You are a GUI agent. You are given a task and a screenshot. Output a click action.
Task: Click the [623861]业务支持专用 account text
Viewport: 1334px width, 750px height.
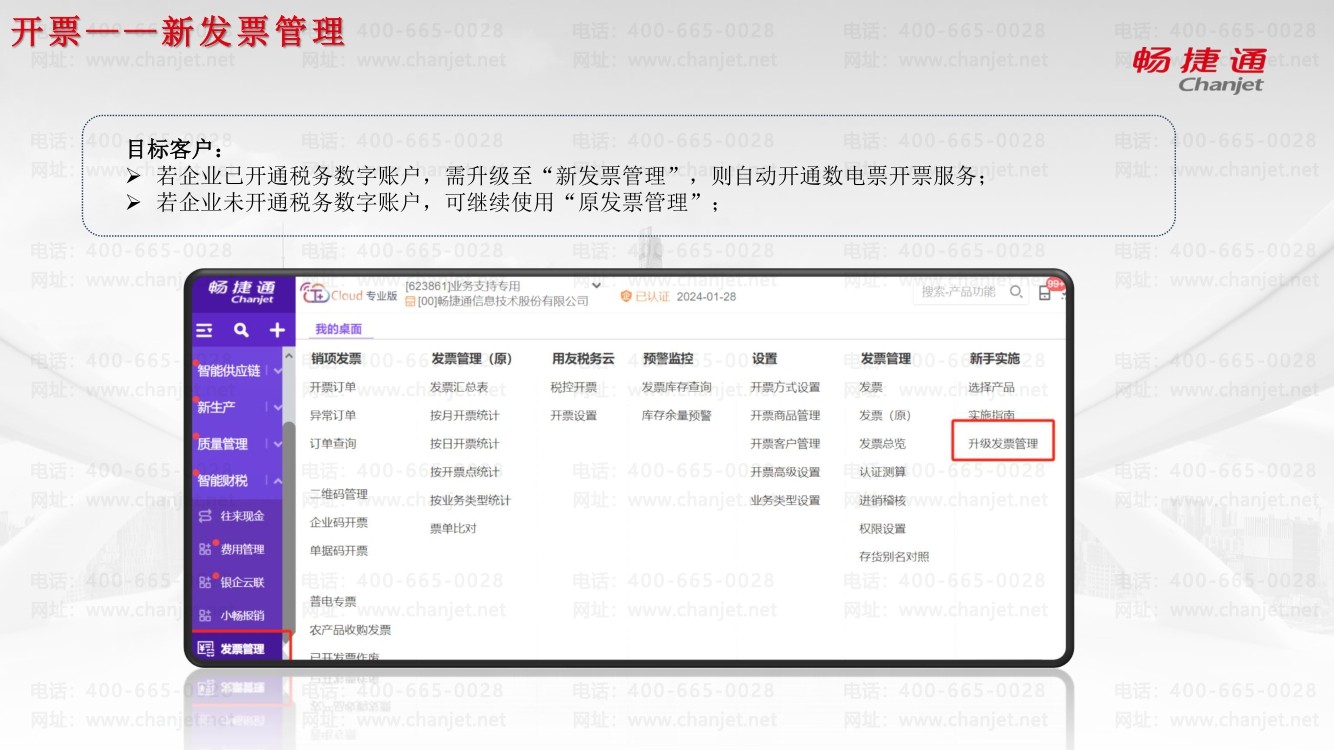(x=463, y=286)
